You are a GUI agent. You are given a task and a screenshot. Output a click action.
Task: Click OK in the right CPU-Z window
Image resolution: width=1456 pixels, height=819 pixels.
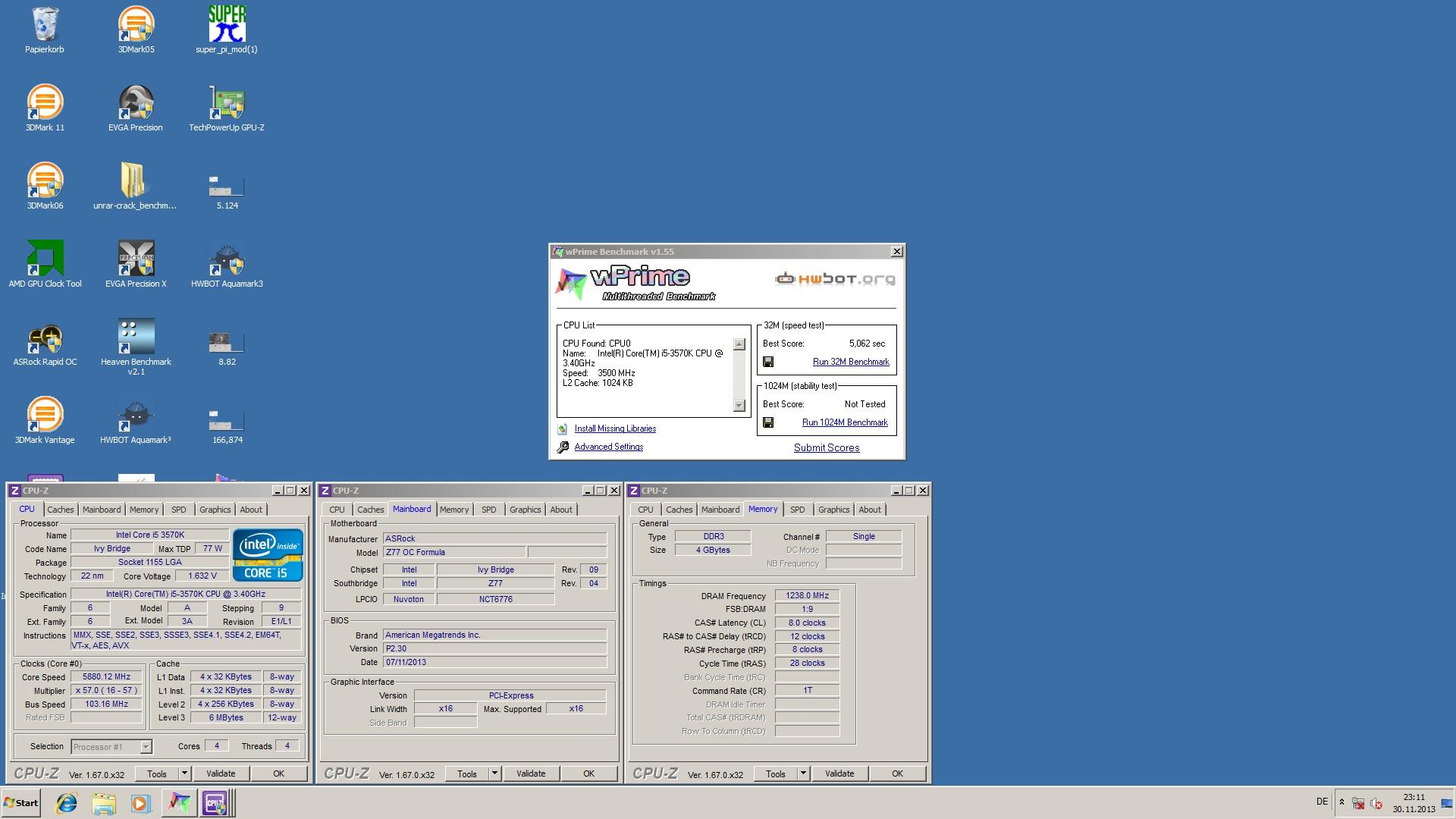click(897, 774)
